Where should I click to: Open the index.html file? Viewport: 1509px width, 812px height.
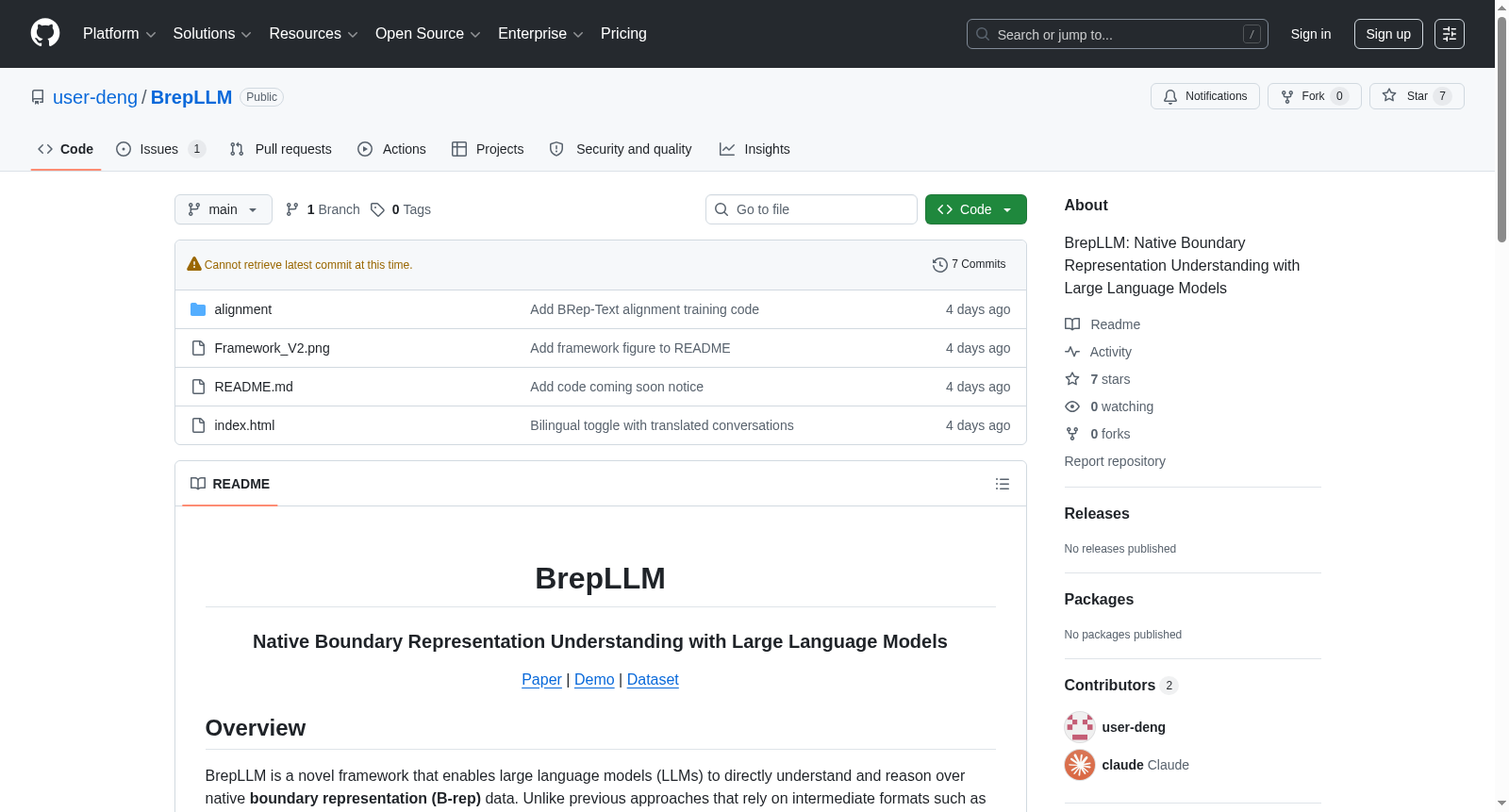pyautogui.click(x=244, y=425)
